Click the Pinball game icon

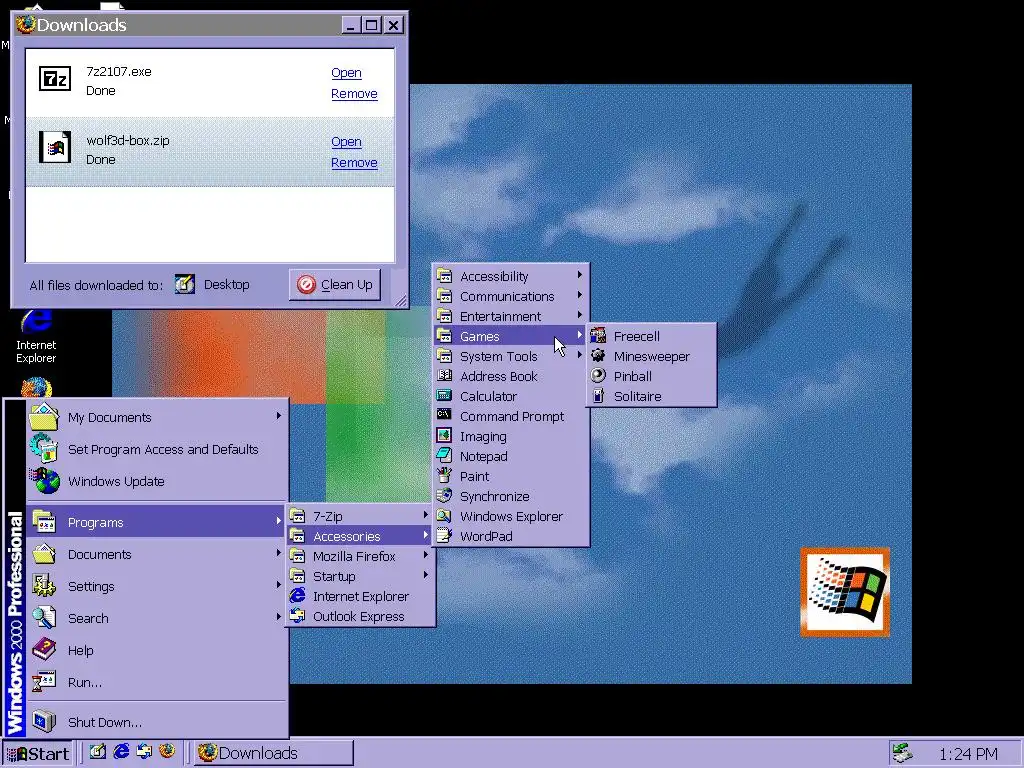click(598, 376)
